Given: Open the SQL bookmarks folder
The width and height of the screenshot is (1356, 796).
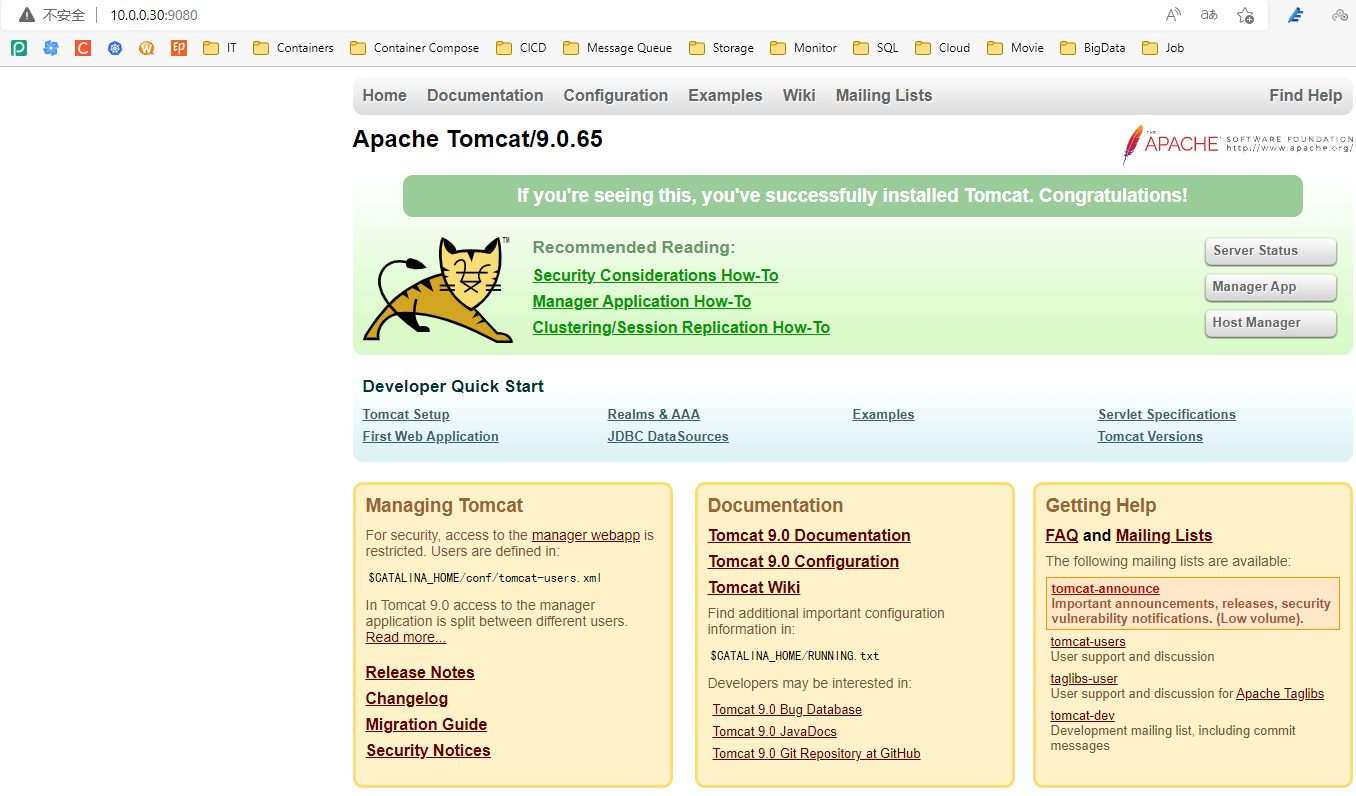Looking at the screenshot, I should (x=876, y=47).
